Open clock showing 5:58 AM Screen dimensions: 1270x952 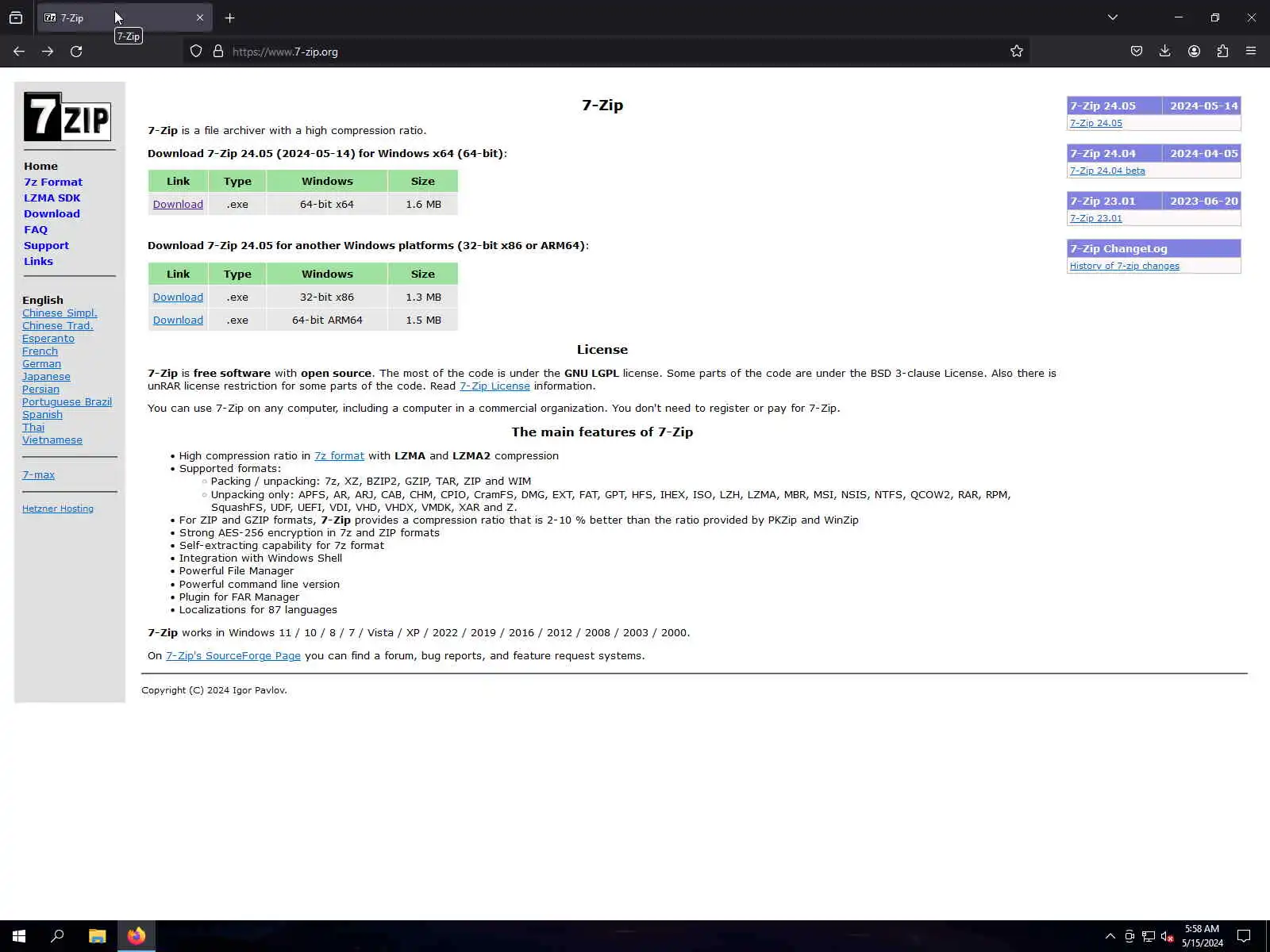(1202, 936)
